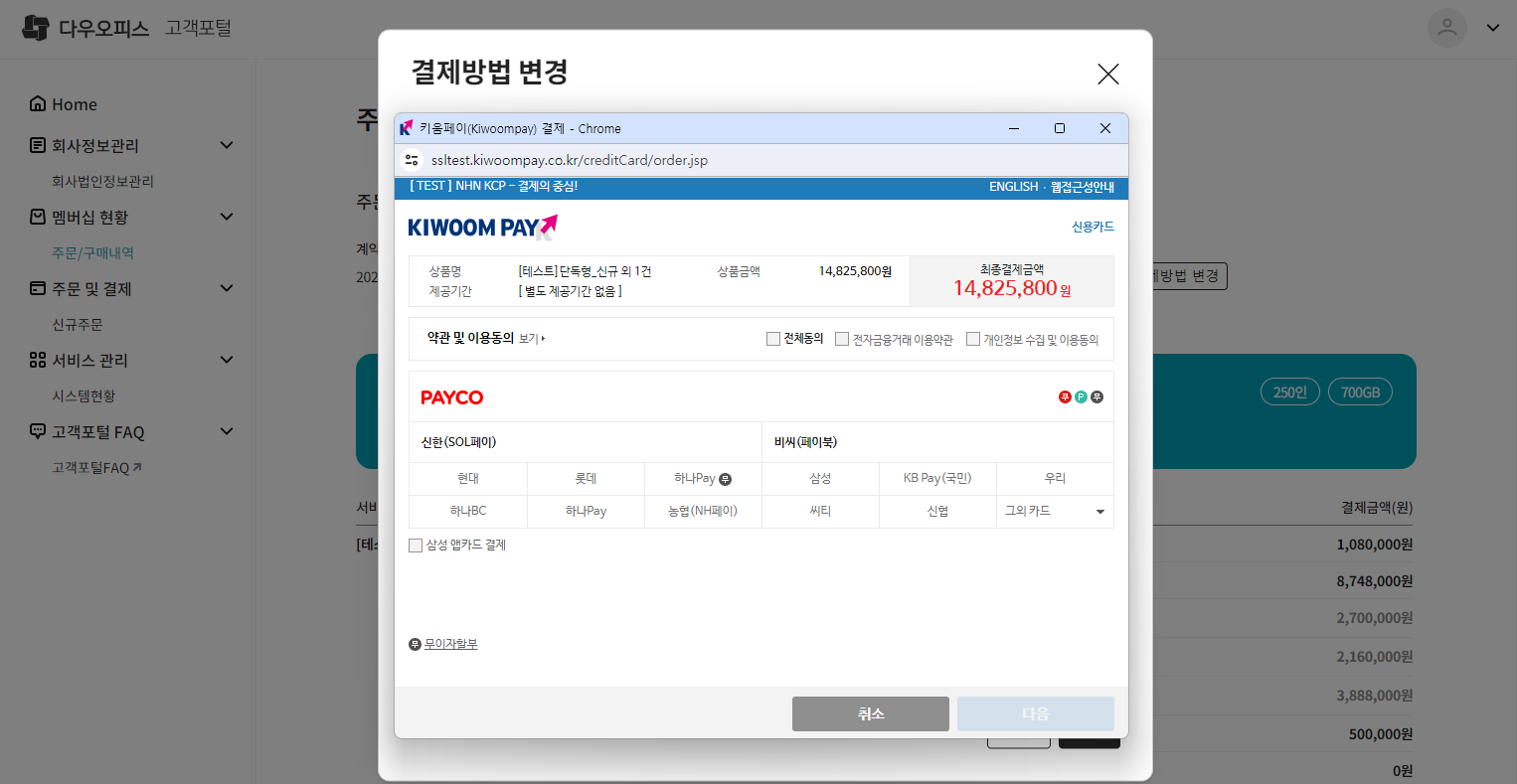This screenshot has width=1517, height=784.
Task: Choose the KB Pay(국민) card option
Action: 937,479
